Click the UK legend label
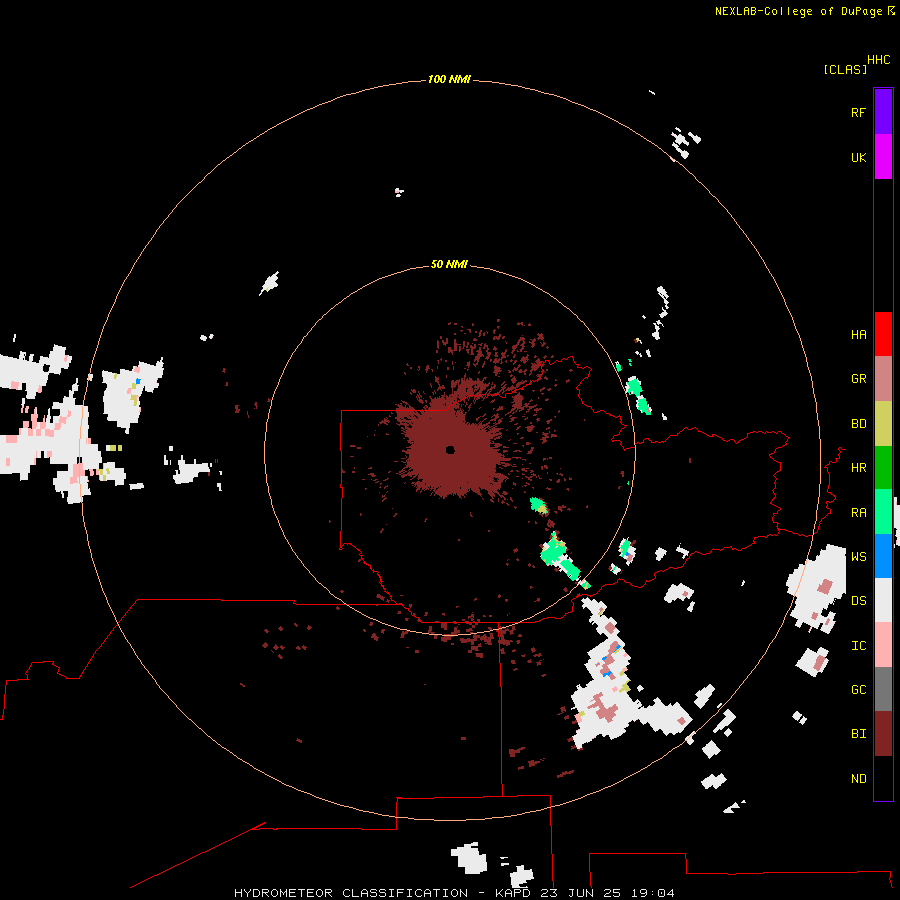Image resolution: width=900 pixels, height=900 pixels. point(858,157)
